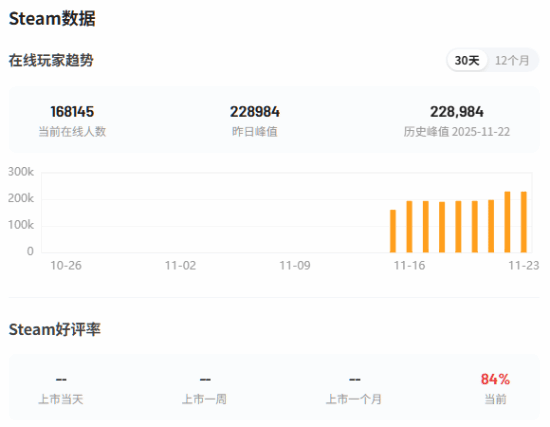Viewport: 550px width, 427px height.
Task: Click the 11-16 x-axis date label
Action: pyautogui.click(x=409, y=266)
